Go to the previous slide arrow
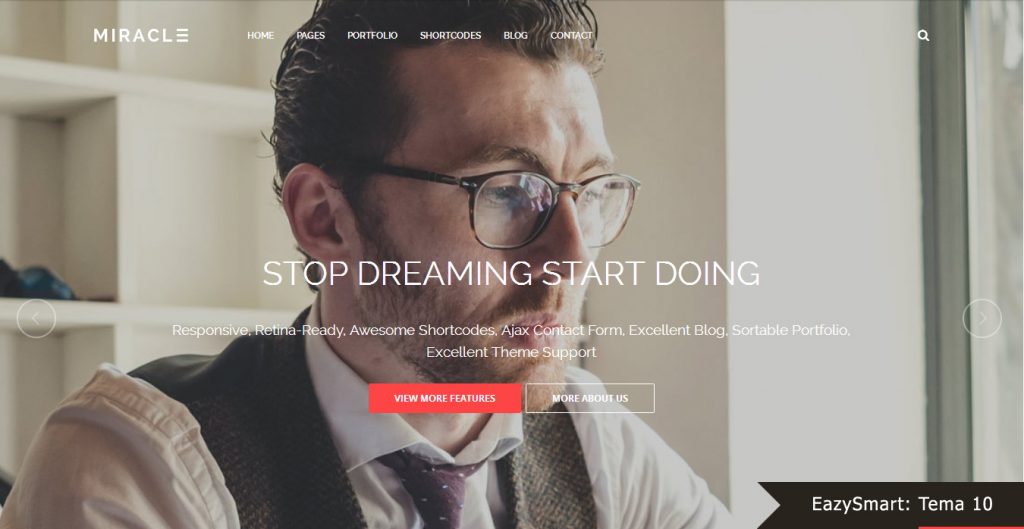 coord(36,319)
